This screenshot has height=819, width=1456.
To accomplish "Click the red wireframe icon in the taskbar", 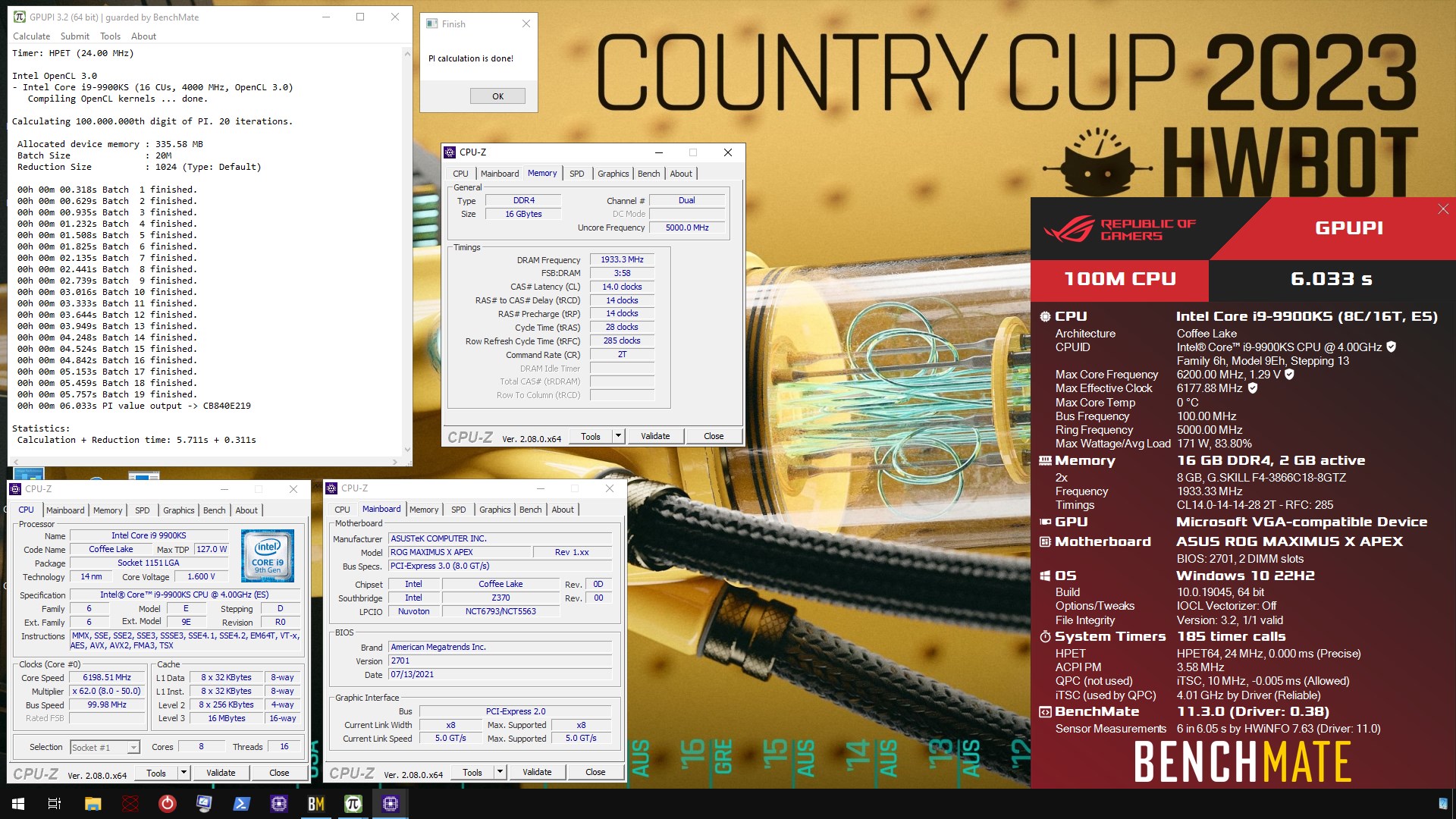I will tap(130, 804).
